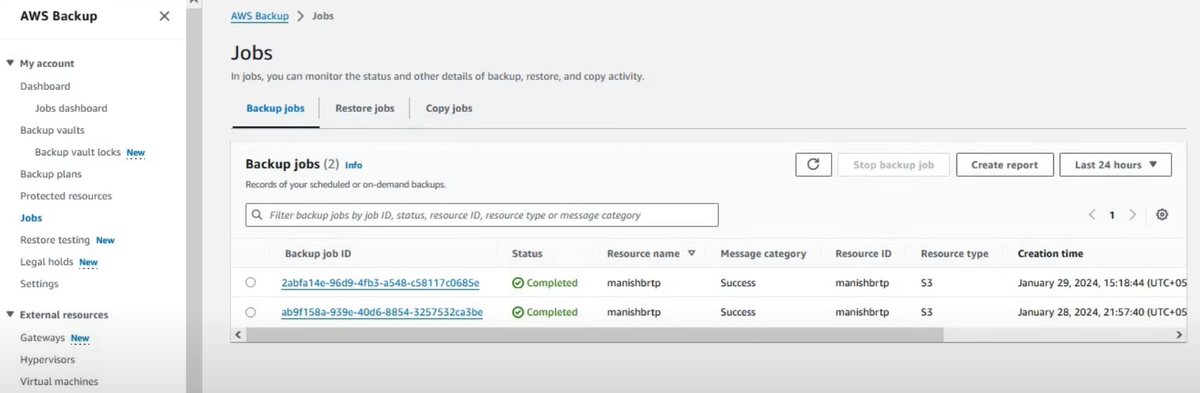Screen dimensions: 1200x393
Task: Select radio button for job 2abfa14e
Action: [x=250, y=283]
